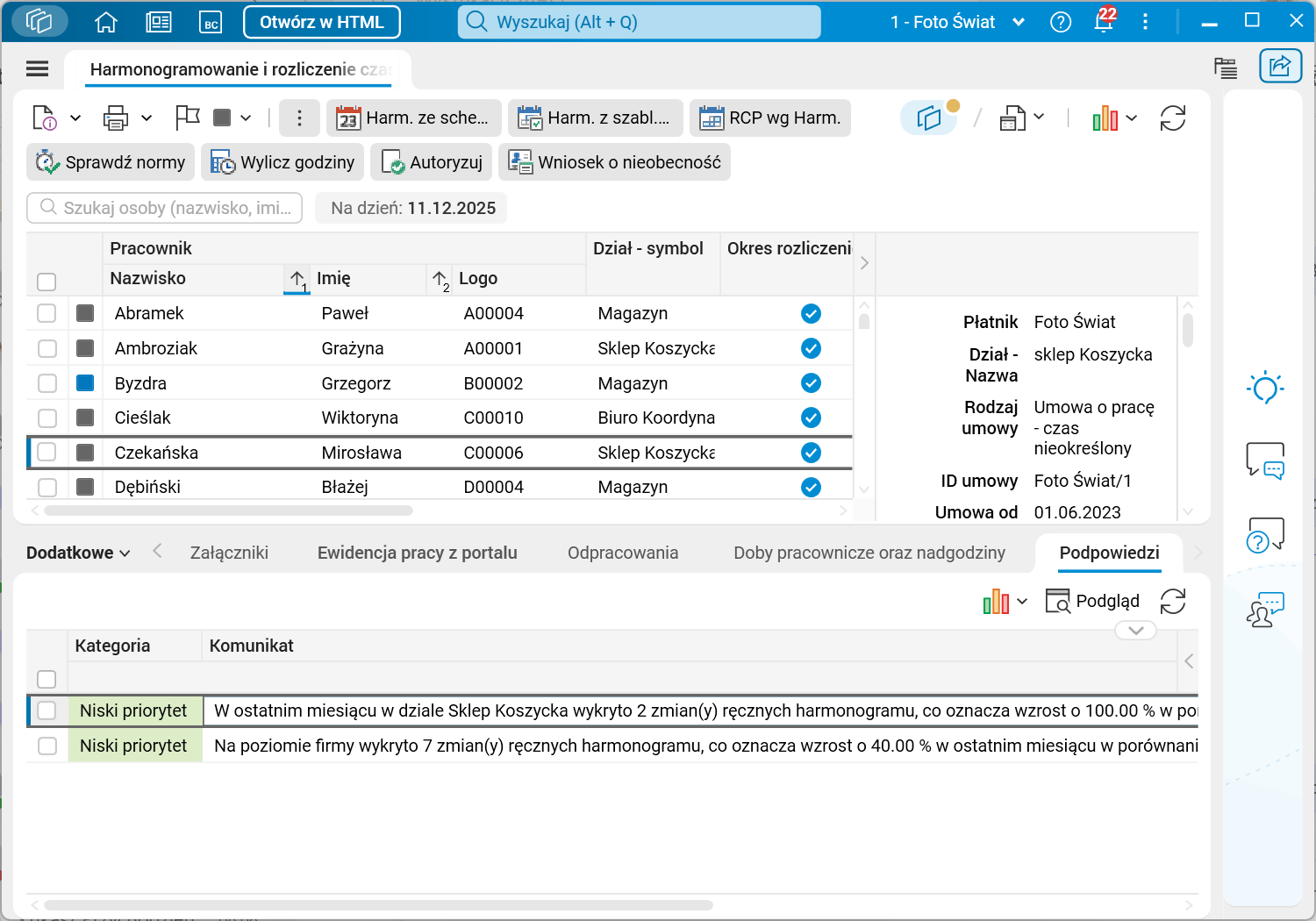Open the hamburger navigation menu
The width and height of the screenshot is (1316, 921).
[38, 68]
